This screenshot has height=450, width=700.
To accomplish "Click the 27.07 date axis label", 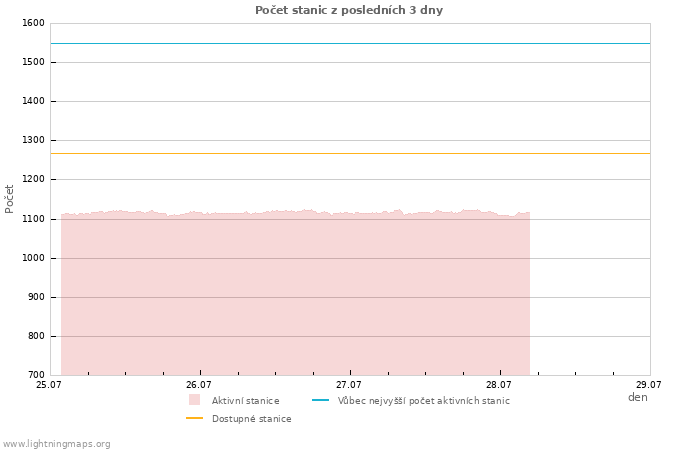I will point(349,384).
